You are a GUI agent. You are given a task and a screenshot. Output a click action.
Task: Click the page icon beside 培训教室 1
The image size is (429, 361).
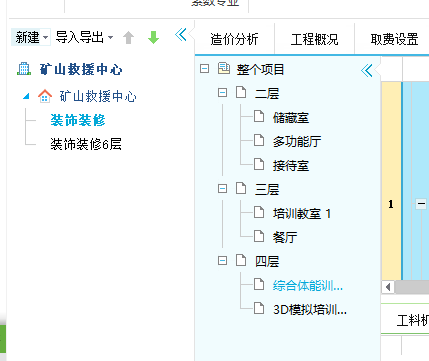pyautogui.click(x=259, y=212)
